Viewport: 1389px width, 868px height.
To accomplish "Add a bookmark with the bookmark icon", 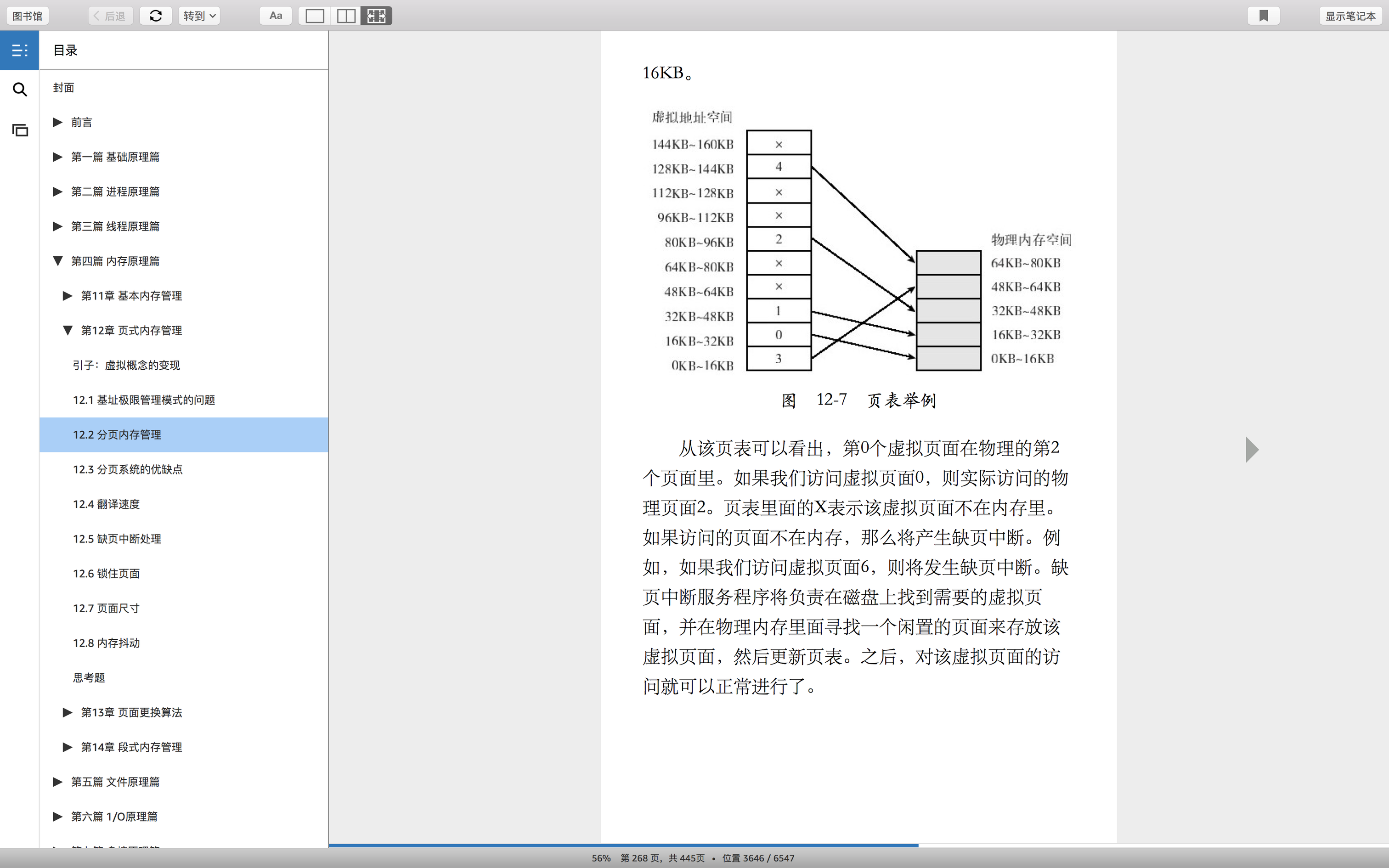I will (x=1263, y=16).
